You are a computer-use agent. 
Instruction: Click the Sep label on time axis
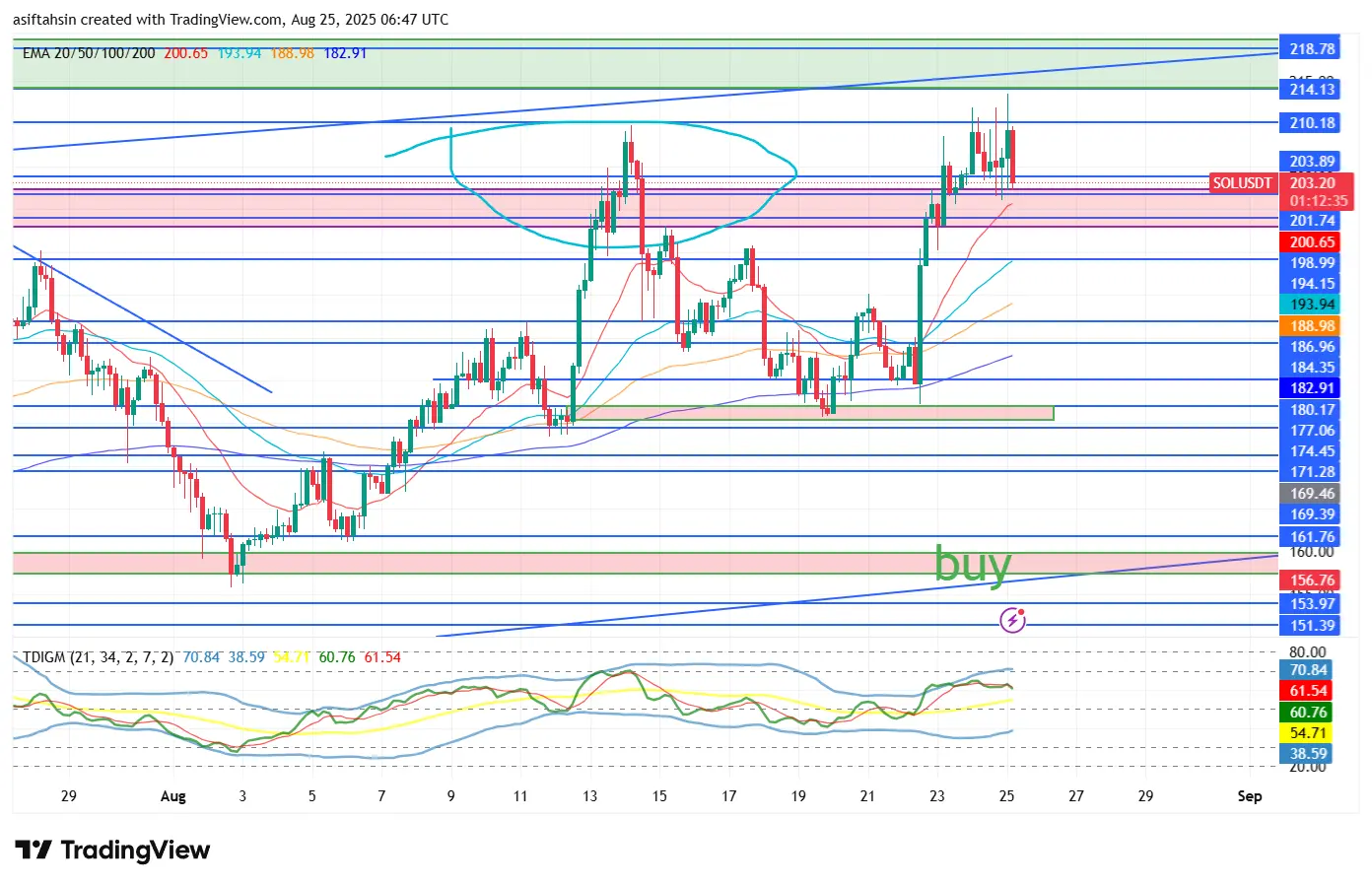(1250, 796)
